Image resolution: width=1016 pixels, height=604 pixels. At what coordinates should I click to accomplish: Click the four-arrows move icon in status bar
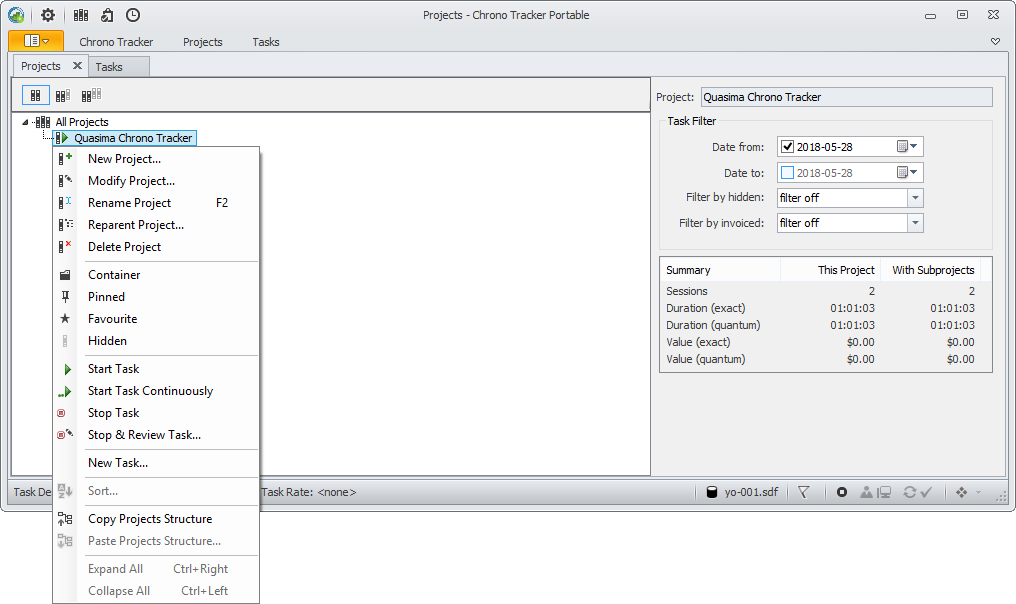pyautogui.click(x=962, y=493)
